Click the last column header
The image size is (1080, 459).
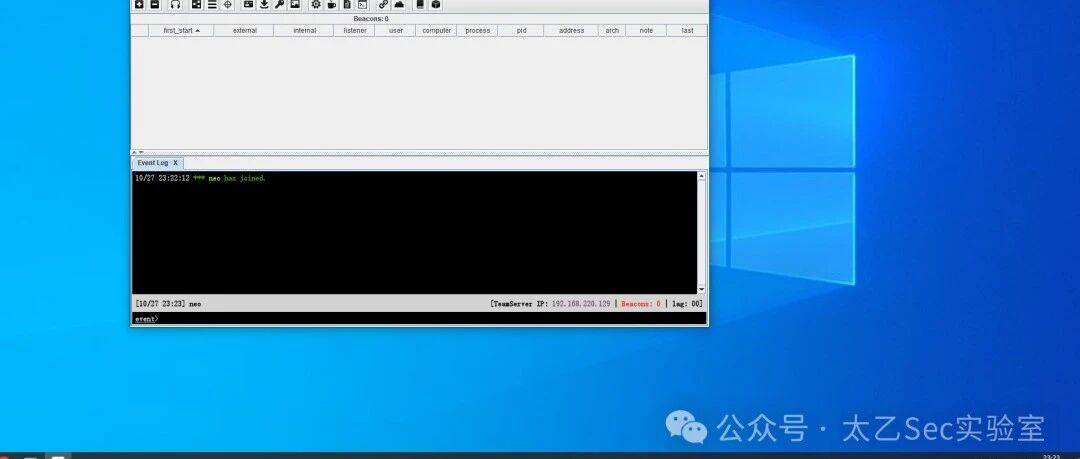[x=687, y=30]
